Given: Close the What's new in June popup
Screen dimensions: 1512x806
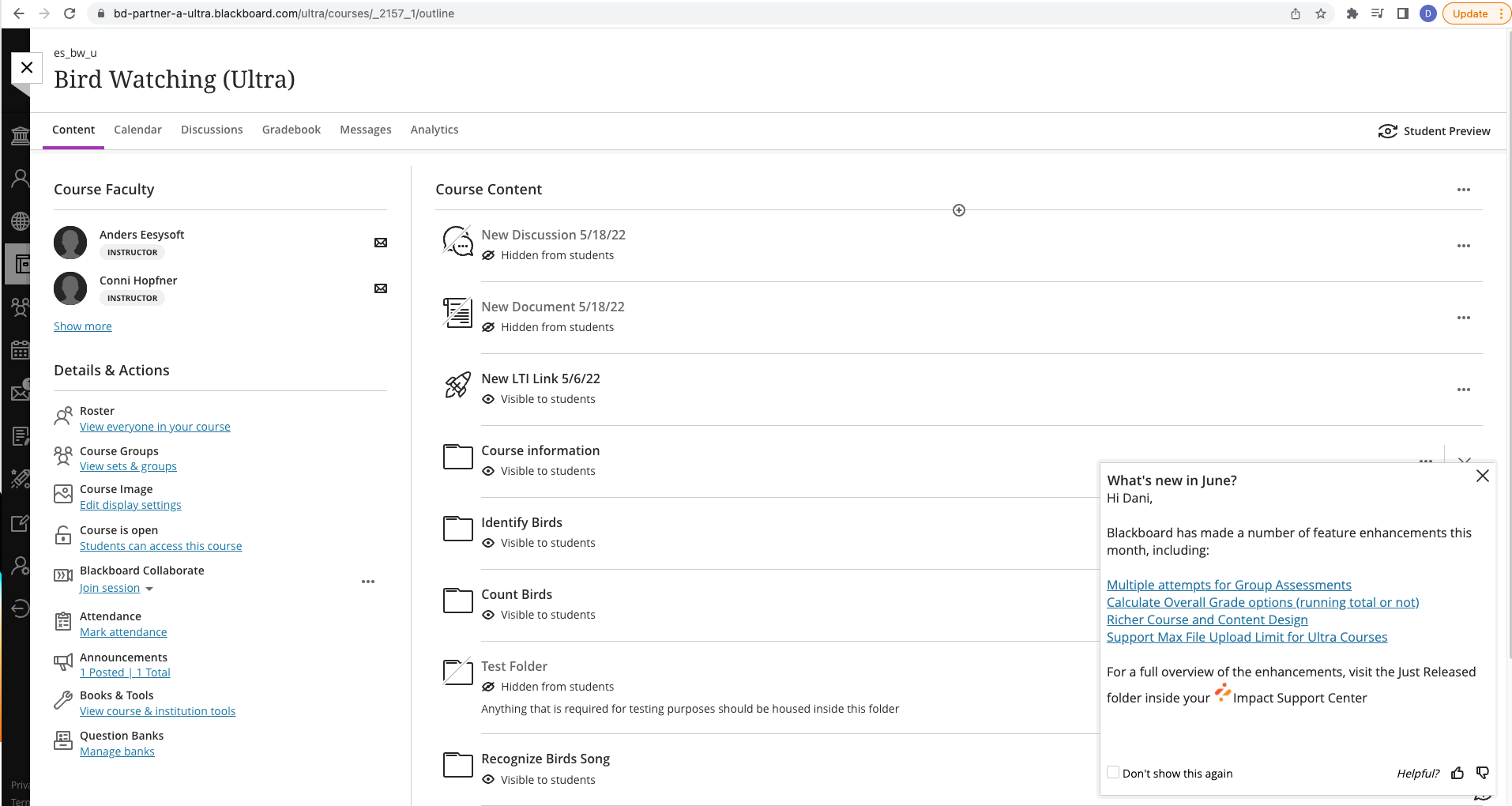Looking at the screenshot, I should (1482, 476).
